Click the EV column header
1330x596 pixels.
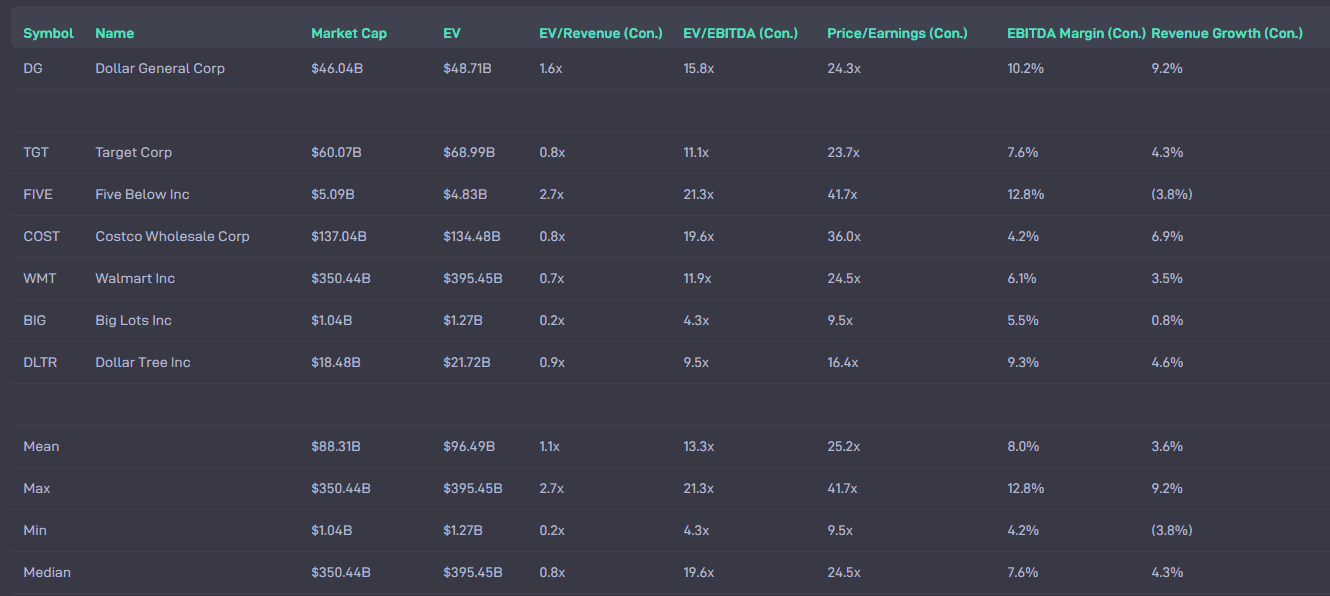452,33
